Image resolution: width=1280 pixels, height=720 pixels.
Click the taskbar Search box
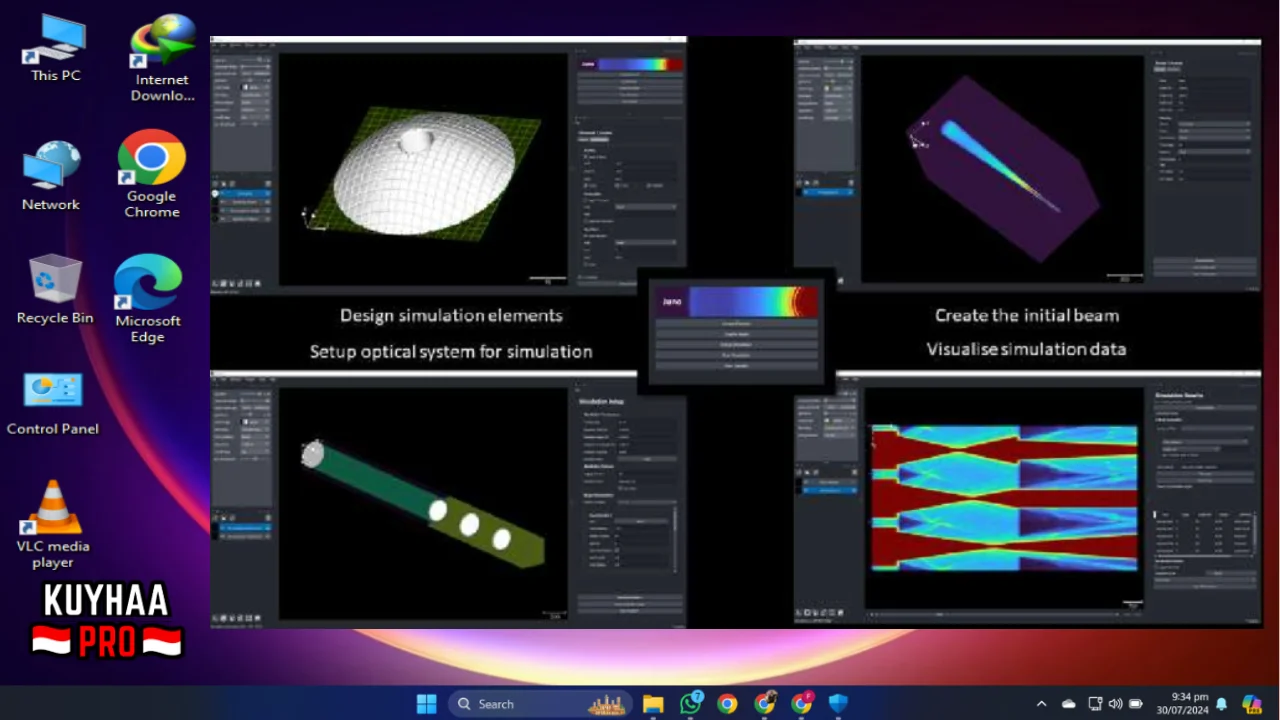tap(540, 704)
